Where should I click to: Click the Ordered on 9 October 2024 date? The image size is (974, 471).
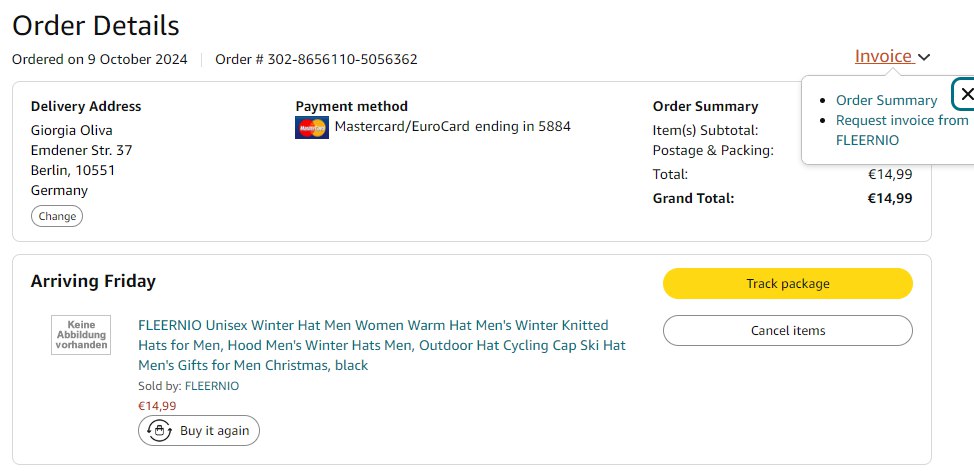99,59
